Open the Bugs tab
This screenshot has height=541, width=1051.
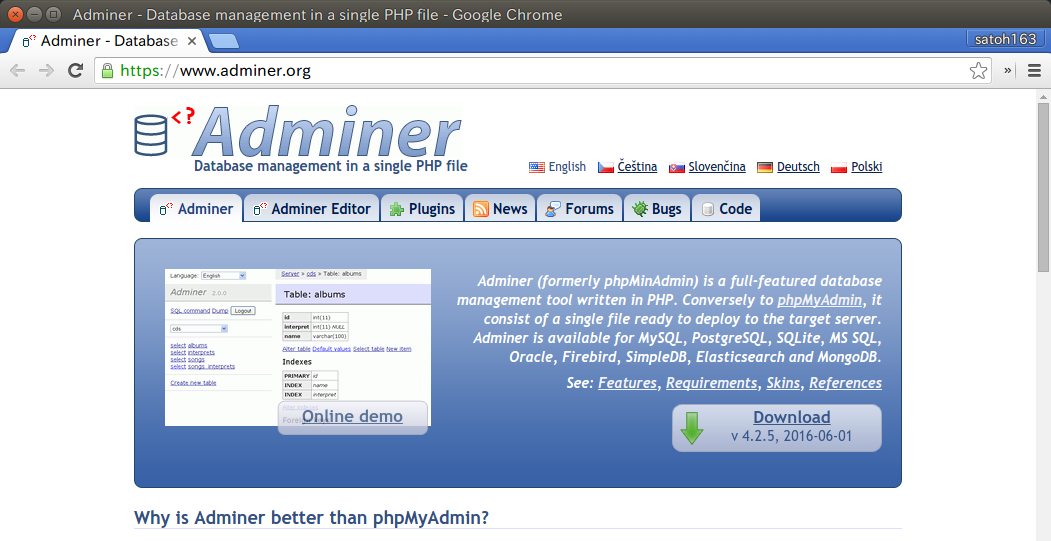pos(657,208)
